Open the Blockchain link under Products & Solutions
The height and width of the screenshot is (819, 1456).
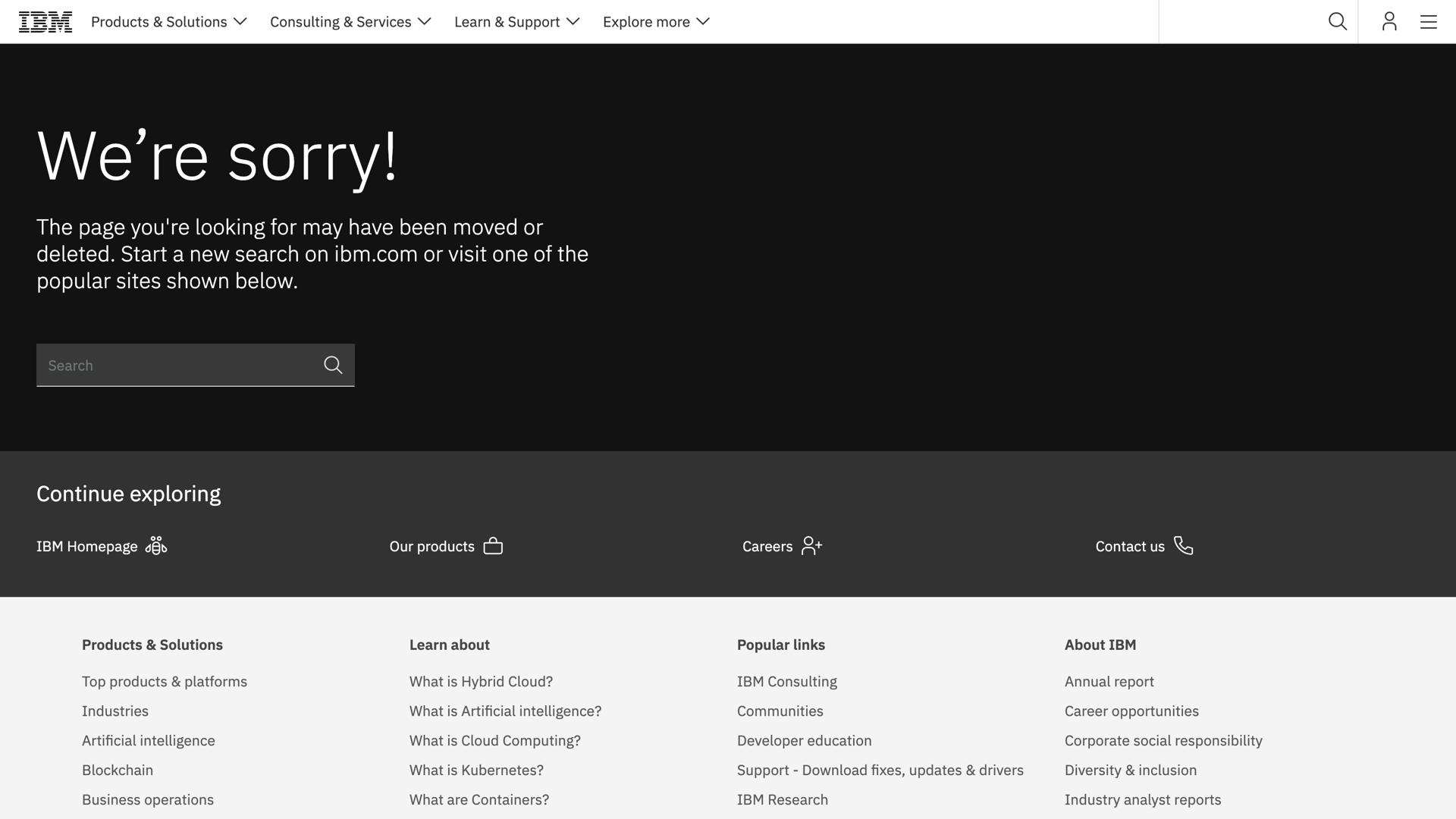(x=117, y=770)
